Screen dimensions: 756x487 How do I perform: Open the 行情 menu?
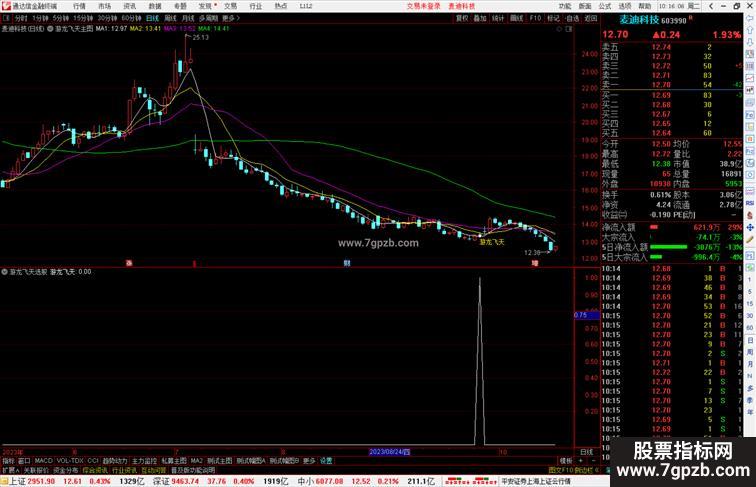click(x=79, y=6)
